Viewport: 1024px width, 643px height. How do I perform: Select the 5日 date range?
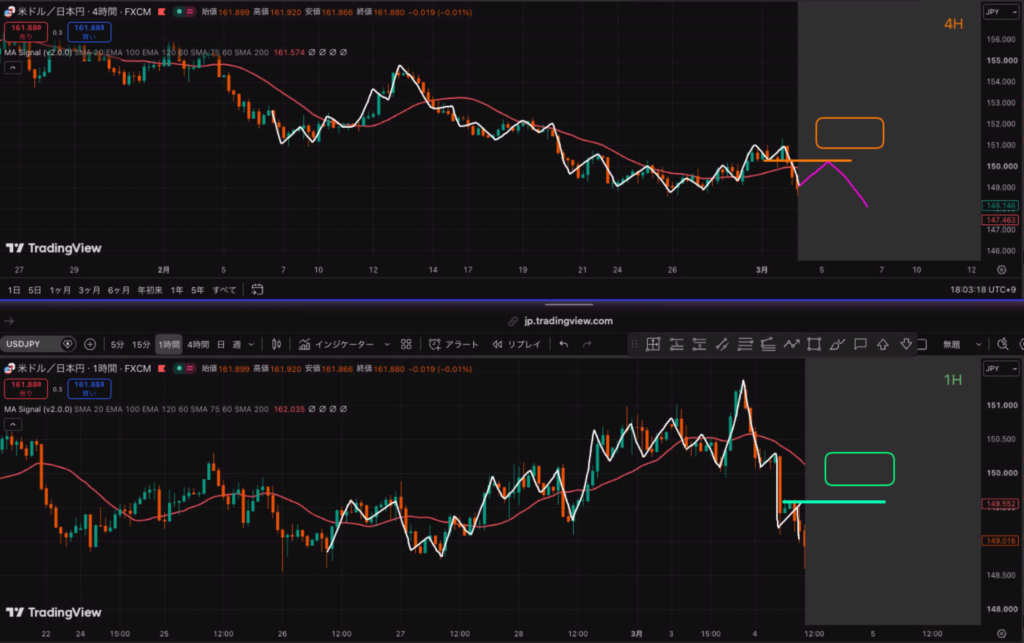pyautogui.click(x=35, y=290)
